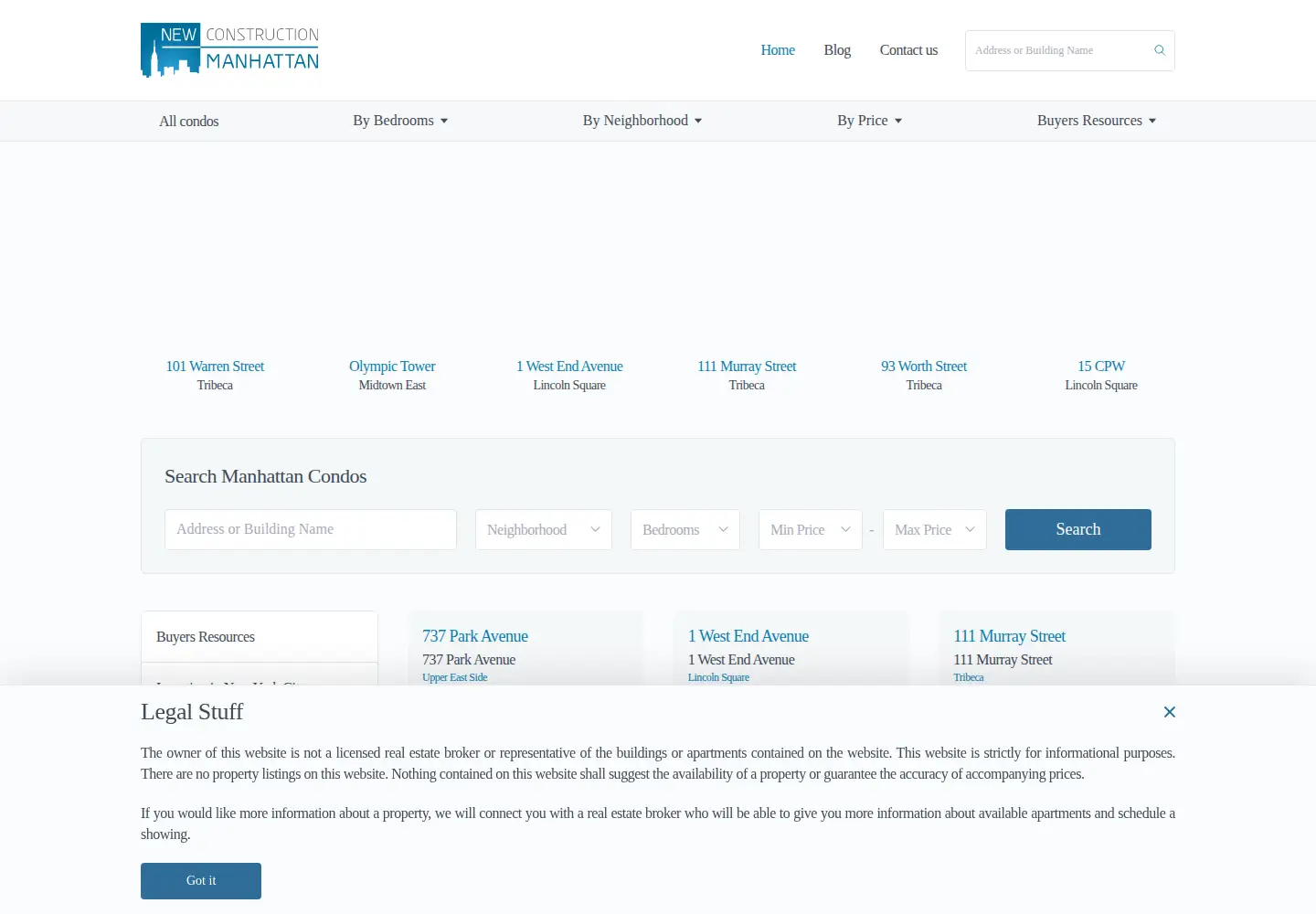Open the 737 Park Avenue card title
Viewport: 1316px width, 914px height.
pos(475,636)
